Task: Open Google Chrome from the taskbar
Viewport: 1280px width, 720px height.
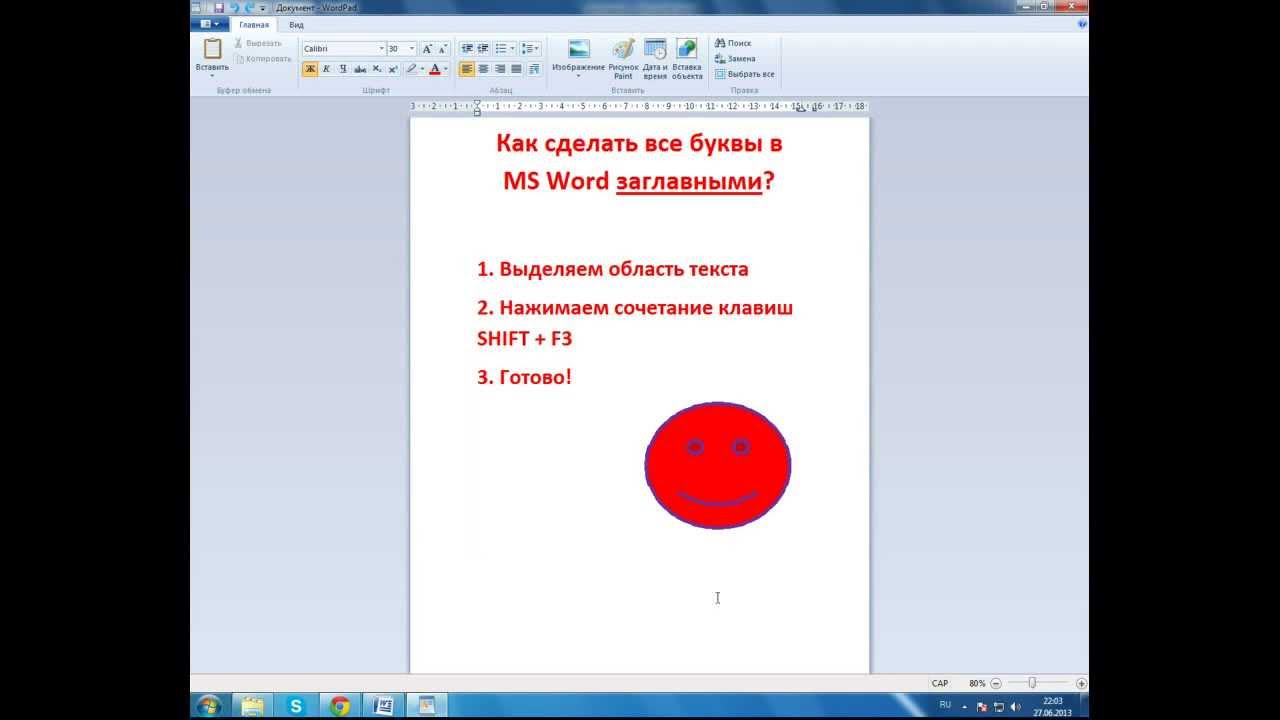Action: (340, 705)
